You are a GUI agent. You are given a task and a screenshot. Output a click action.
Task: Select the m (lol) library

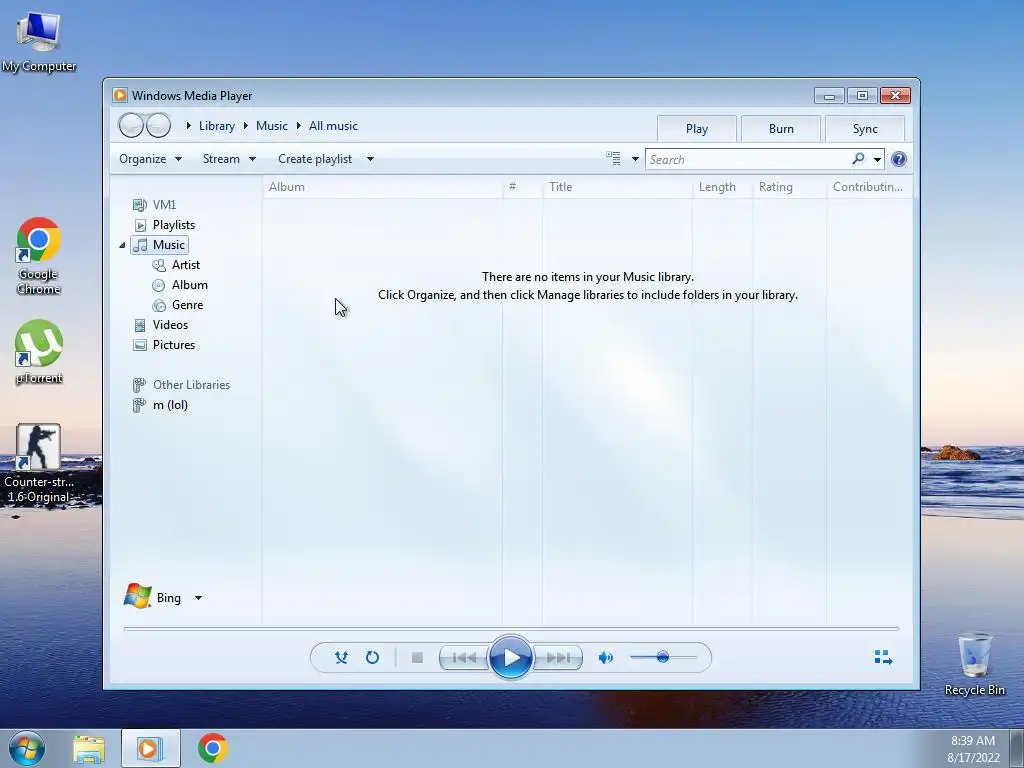tap(161, 405)
